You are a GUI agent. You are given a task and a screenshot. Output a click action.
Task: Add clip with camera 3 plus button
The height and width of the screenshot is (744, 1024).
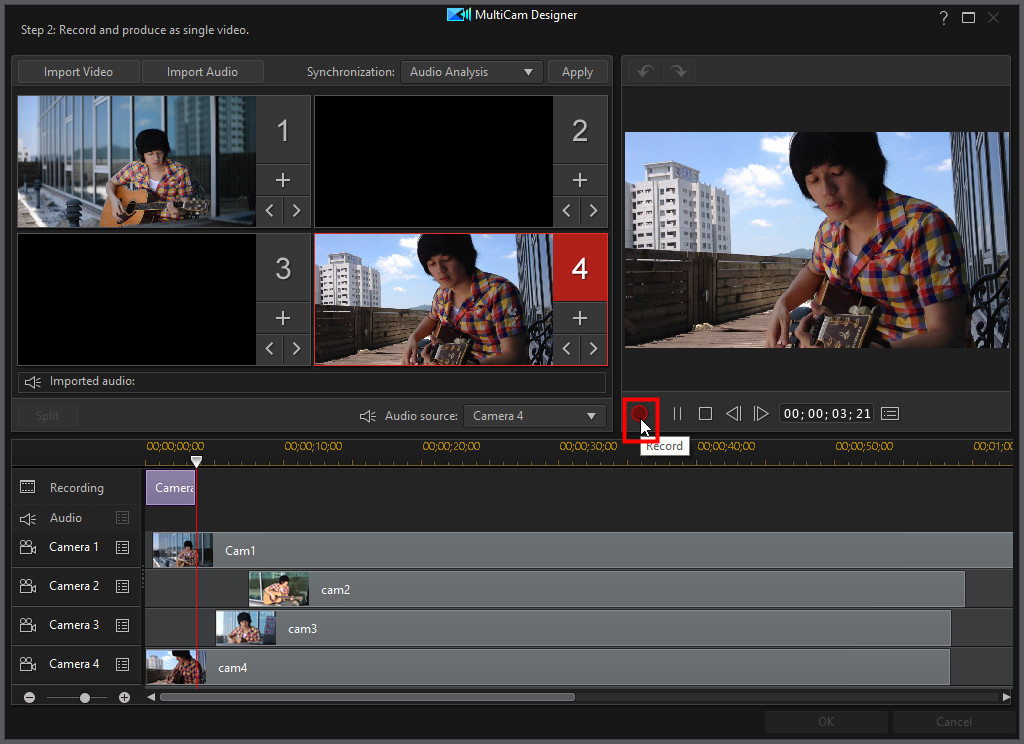point(283,318)
